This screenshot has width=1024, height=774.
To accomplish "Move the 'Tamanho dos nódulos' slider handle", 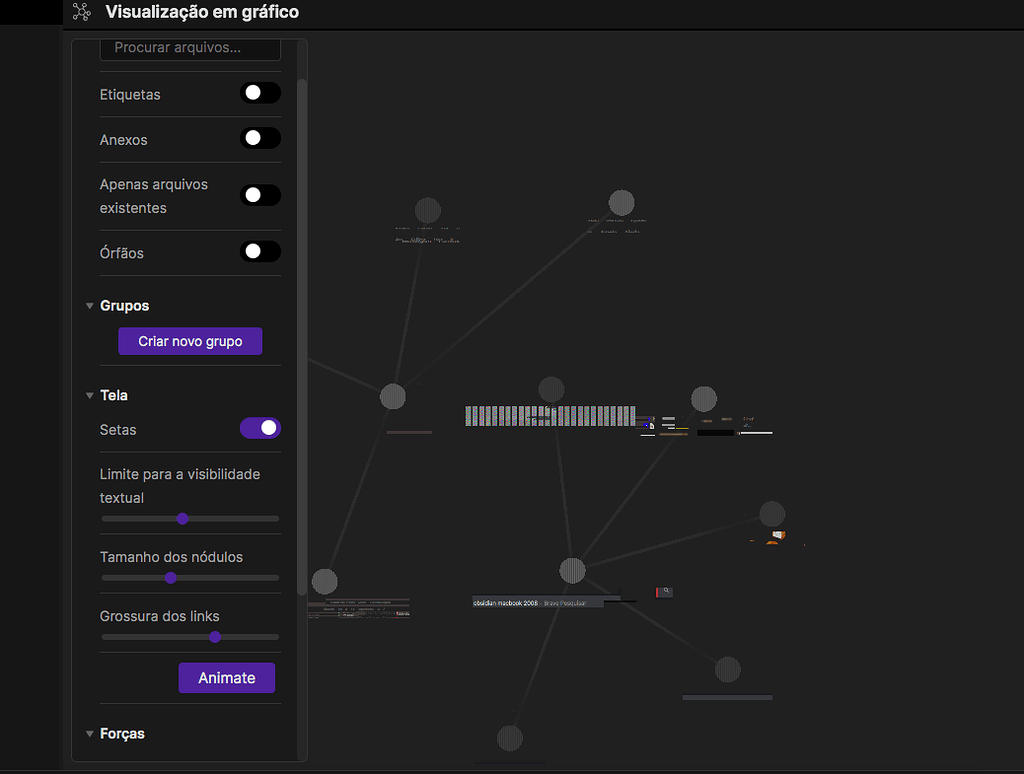I will (170, 577).
